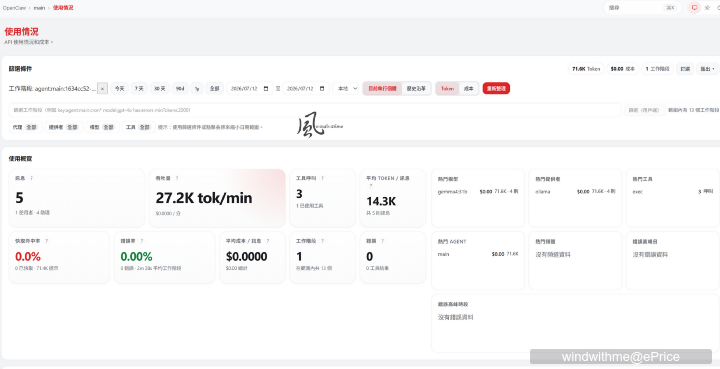
Task: Click the ollama row in top providers
Action: click(575, 191)
